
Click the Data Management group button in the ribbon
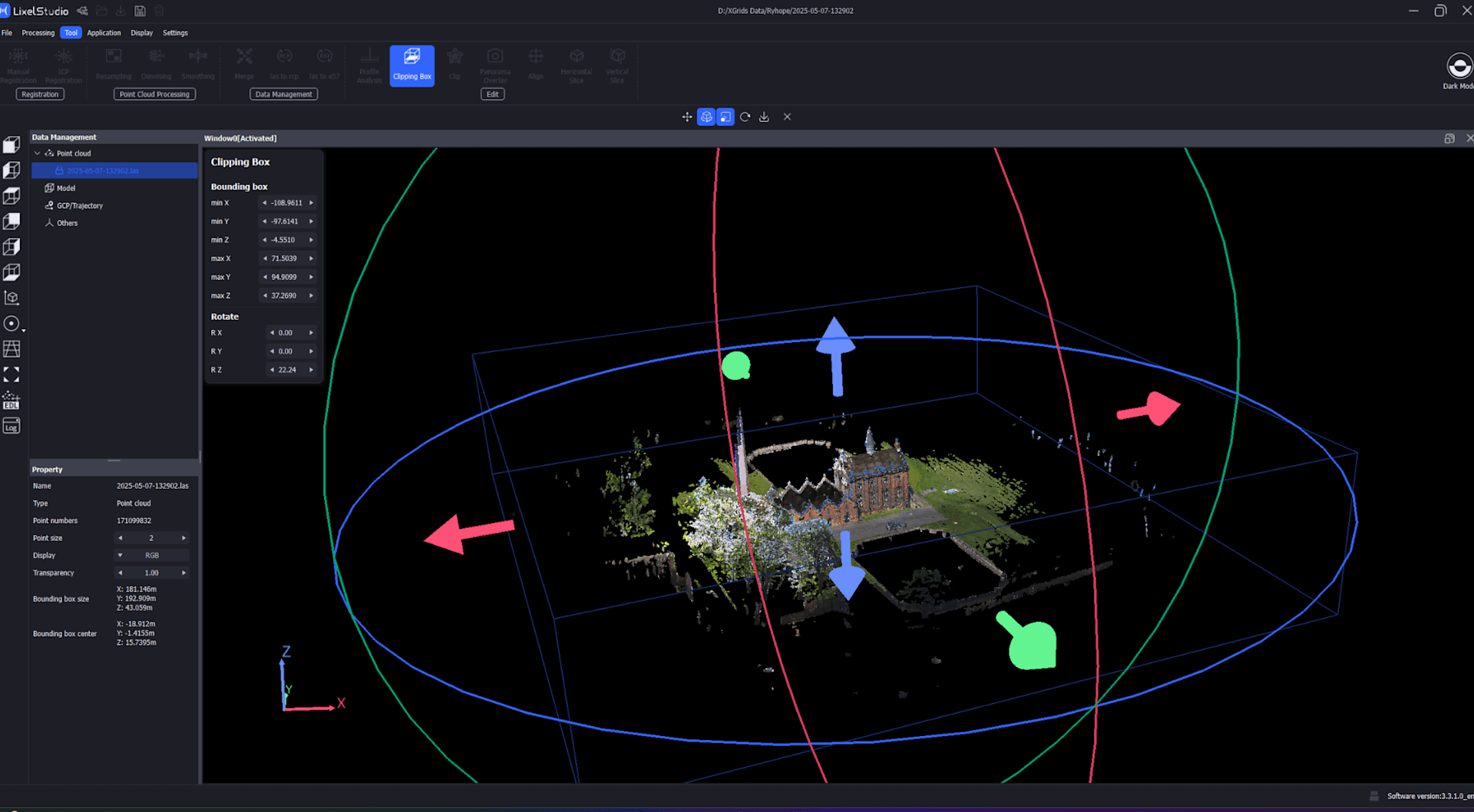(x=283, y=94)
